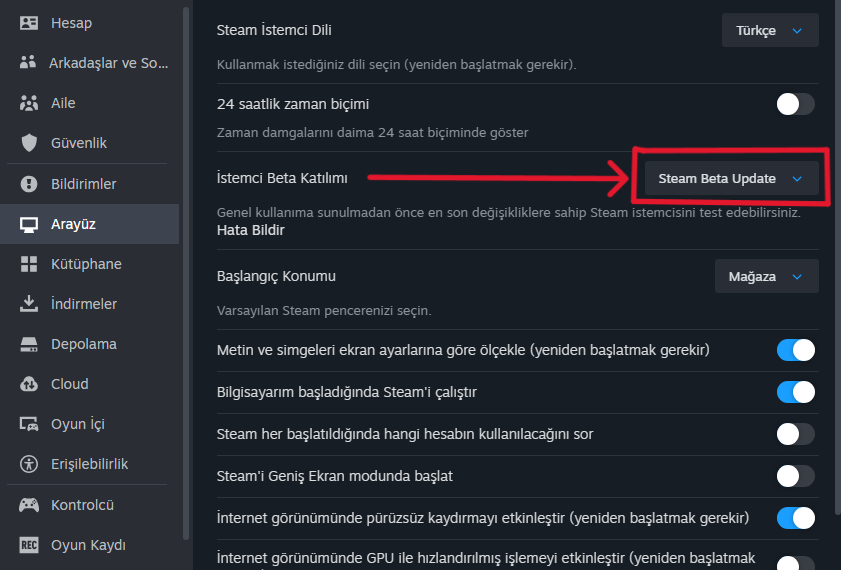Switch to the Depolama settings section

point(84,344)
